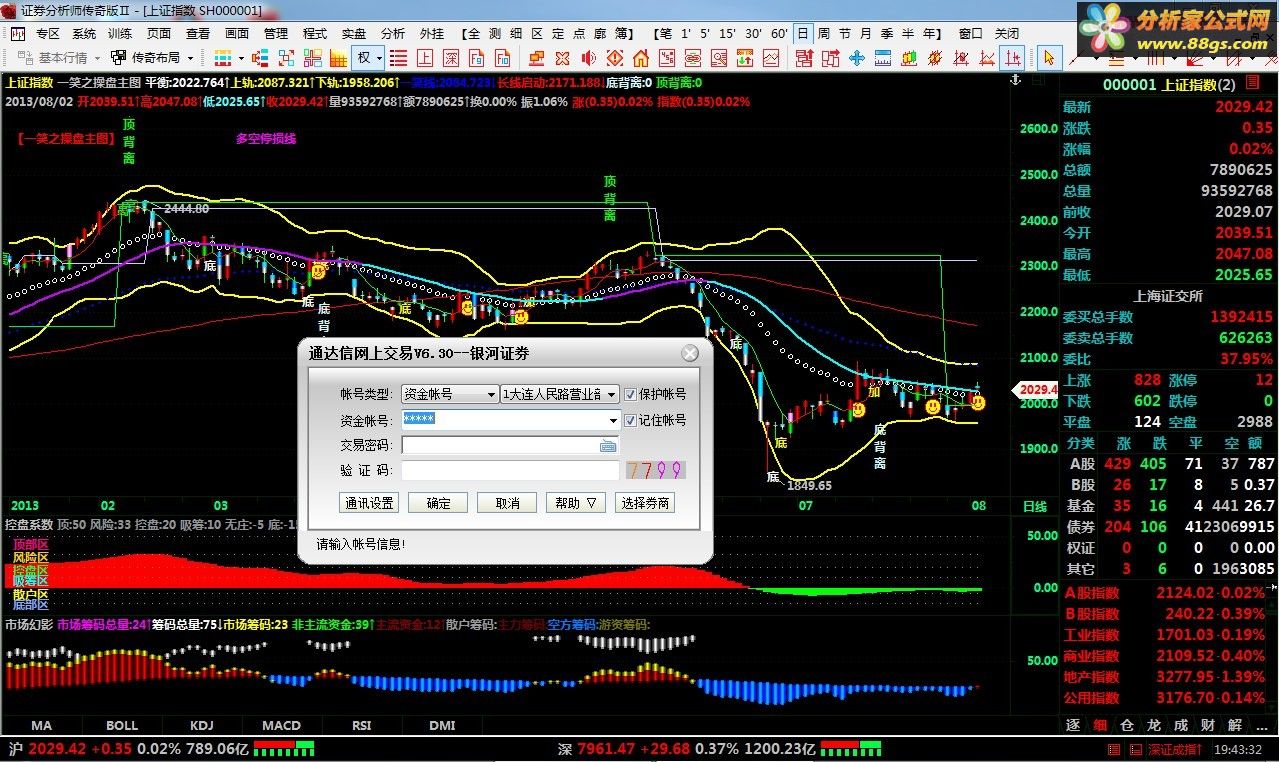Open the 1大连人民路营业部 branch dropdown
Image resolution: width=1279 pixels, height=762 pixels.
pos(560,395)
